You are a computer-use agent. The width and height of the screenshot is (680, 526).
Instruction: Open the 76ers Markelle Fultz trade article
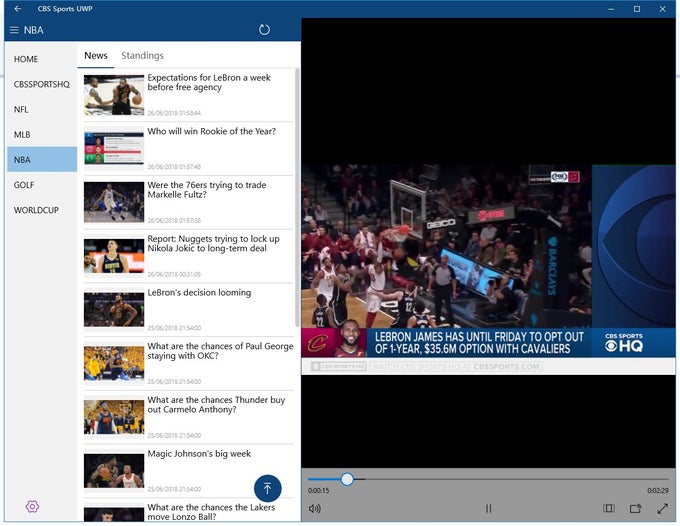(x=188, y=203)
